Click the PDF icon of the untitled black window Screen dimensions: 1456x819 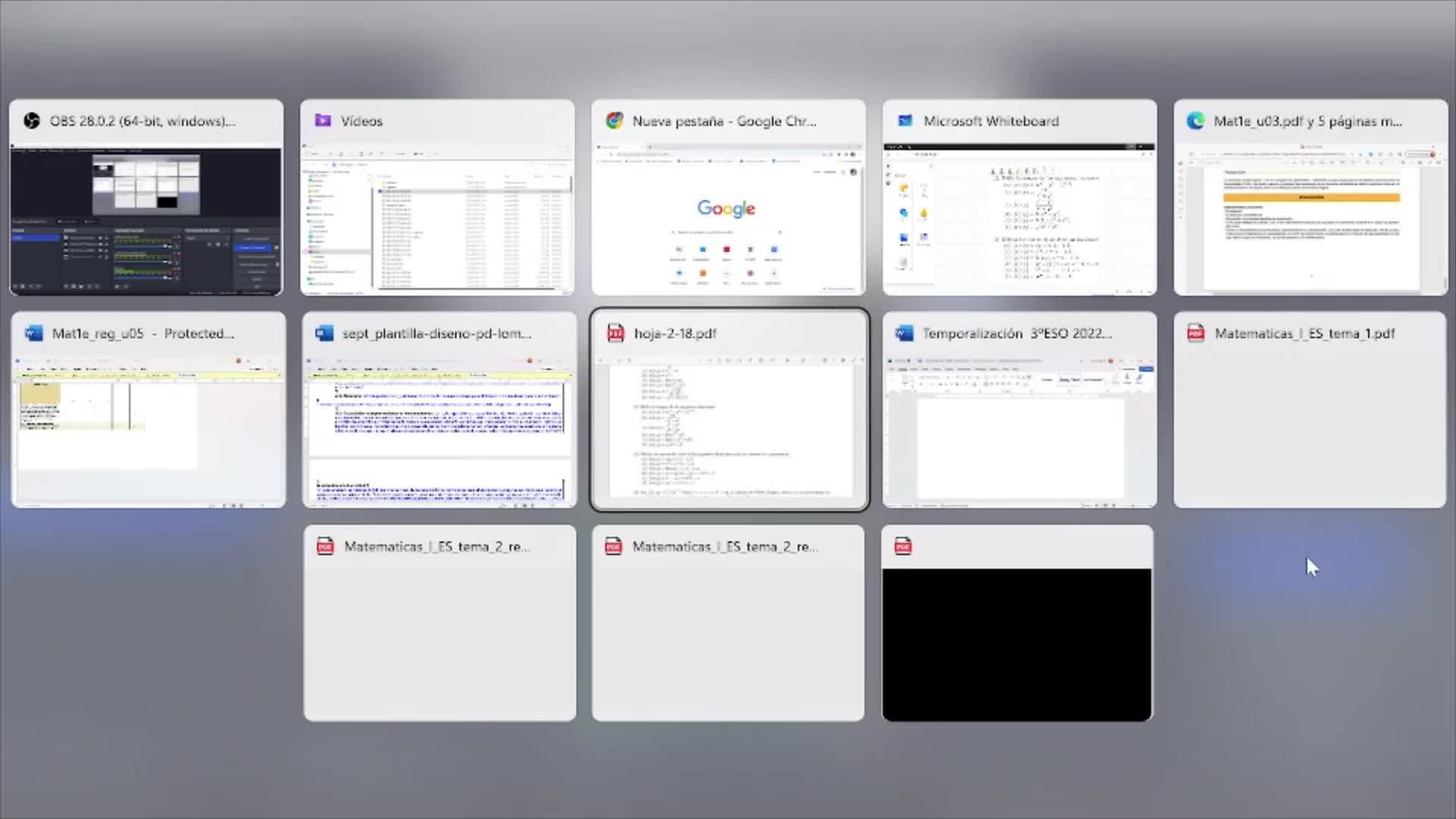coord(902,546)
